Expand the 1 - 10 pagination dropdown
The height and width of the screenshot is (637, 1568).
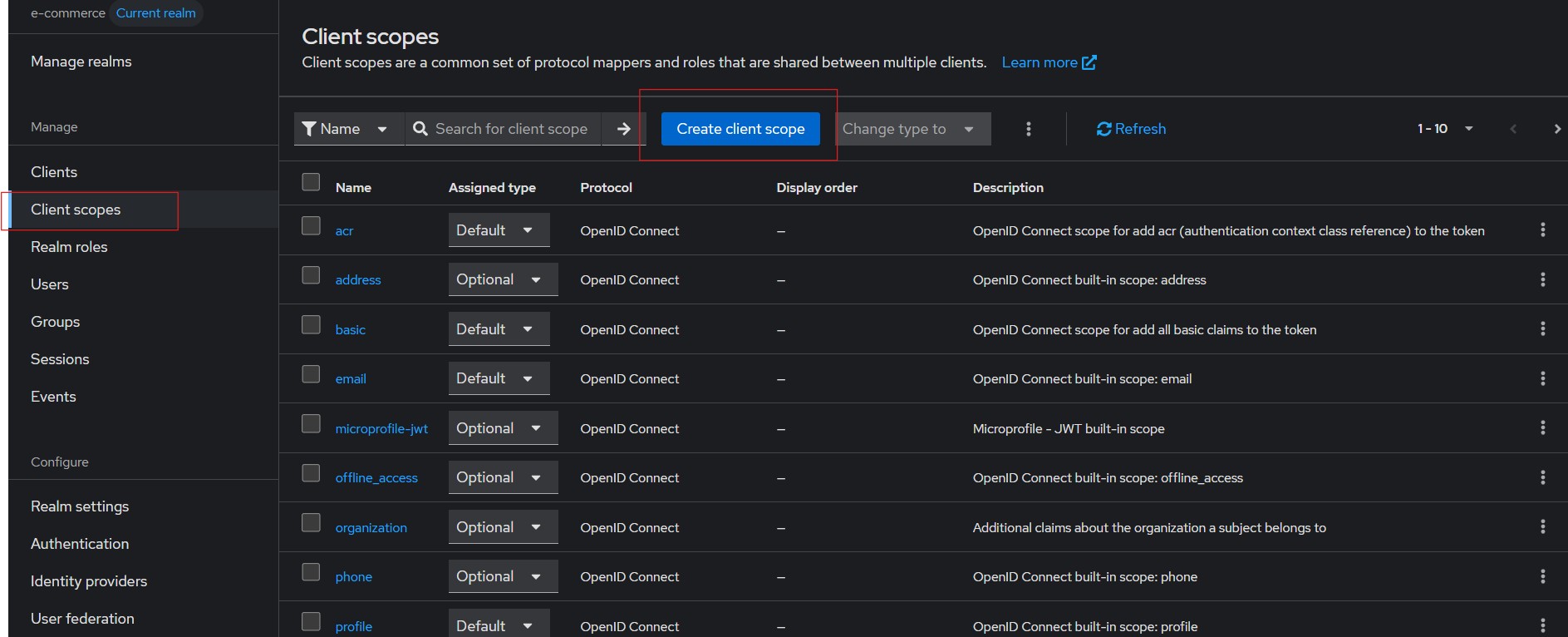[1445, 129]
